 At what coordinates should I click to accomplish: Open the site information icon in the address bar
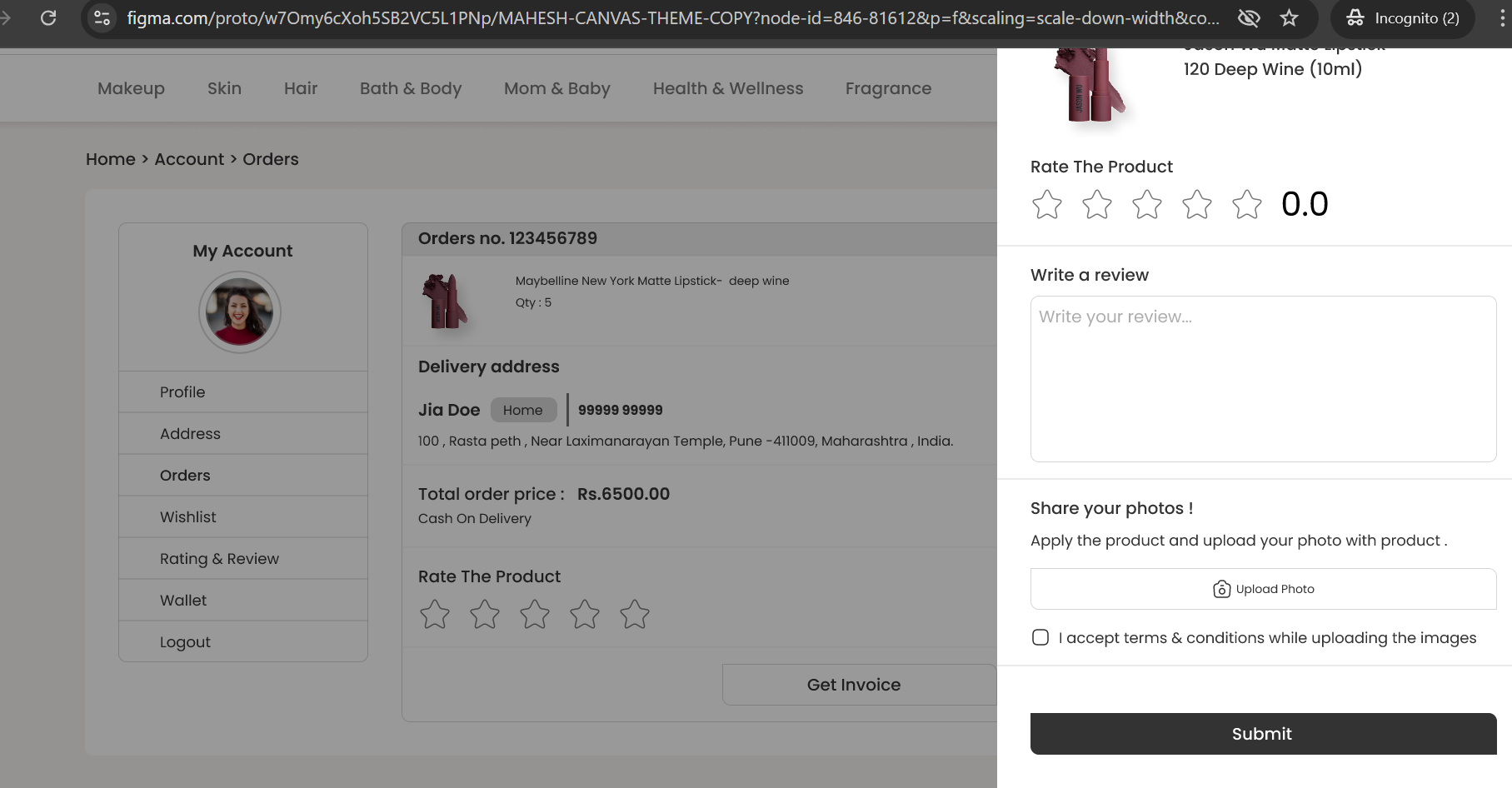(102, 17)
